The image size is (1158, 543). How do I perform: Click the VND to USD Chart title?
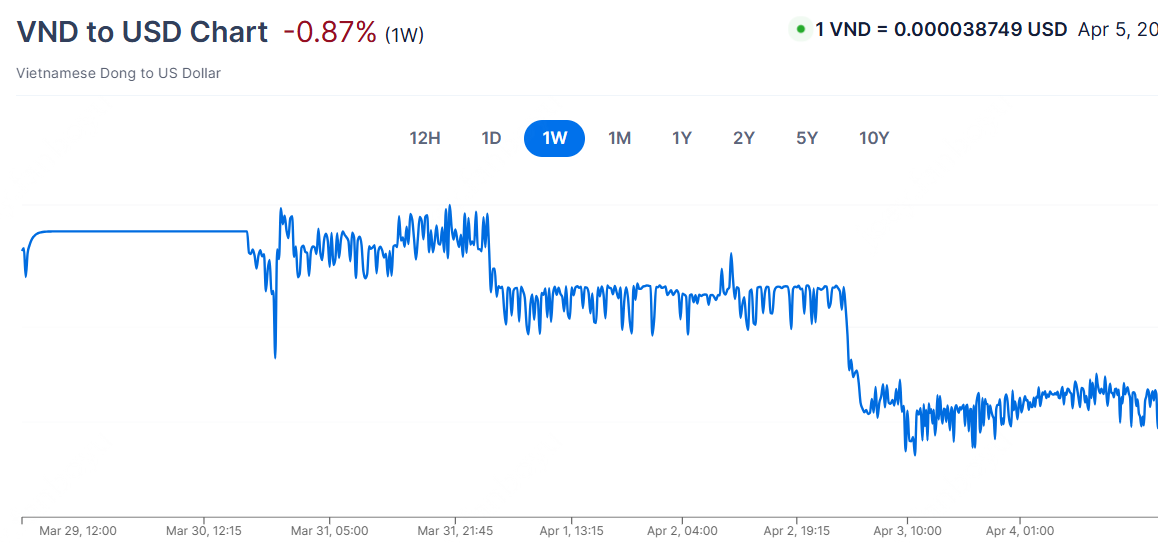pyautogui.click(x=142, y=32)
